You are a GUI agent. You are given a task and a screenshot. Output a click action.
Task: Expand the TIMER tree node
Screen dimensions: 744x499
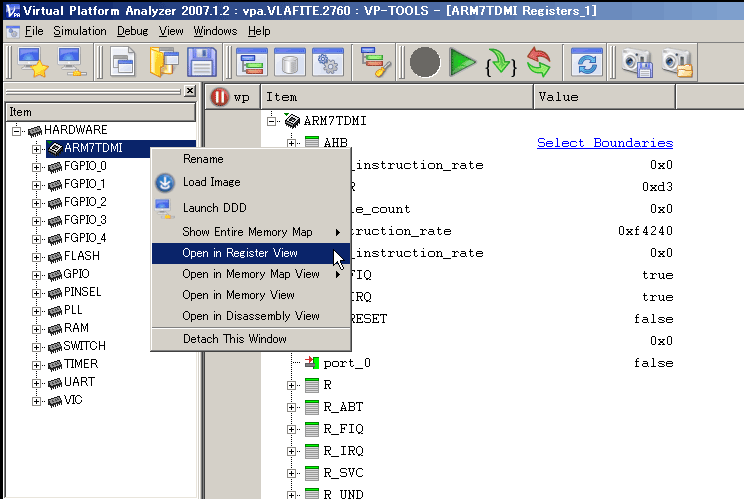pyautogui.click(x=36, y=365)
